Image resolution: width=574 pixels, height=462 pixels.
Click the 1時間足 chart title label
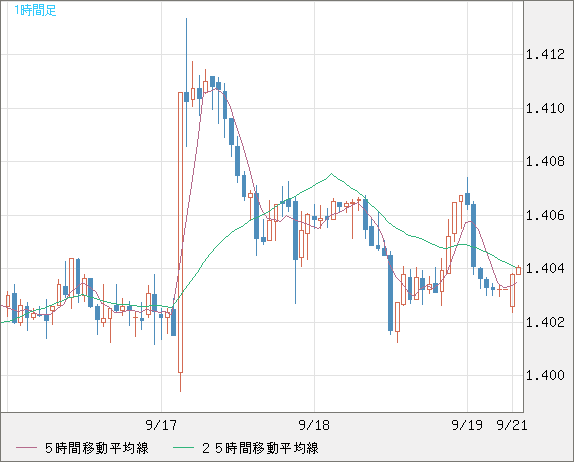(x=35, y=10)
